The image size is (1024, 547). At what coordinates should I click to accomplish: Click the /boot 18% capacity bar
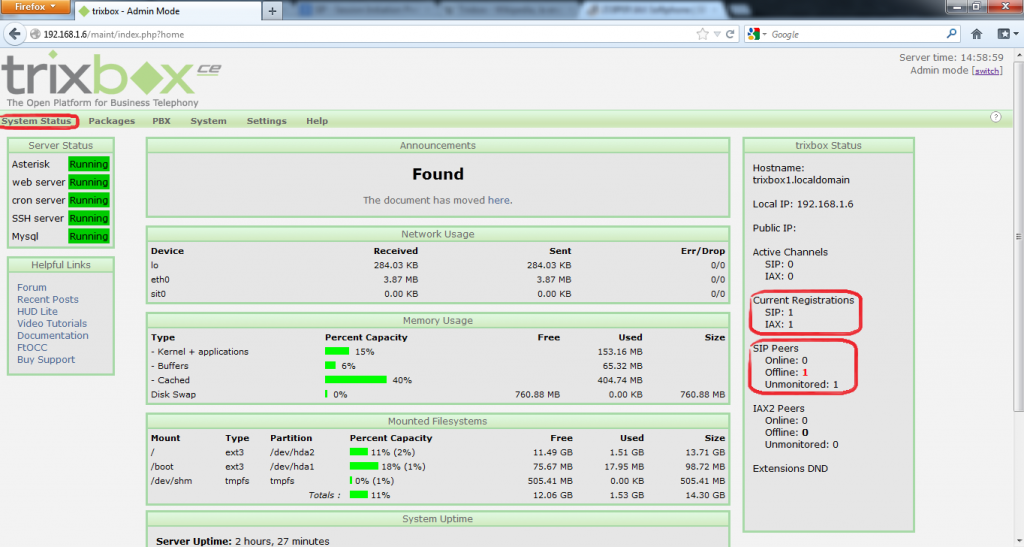[364, 466]
